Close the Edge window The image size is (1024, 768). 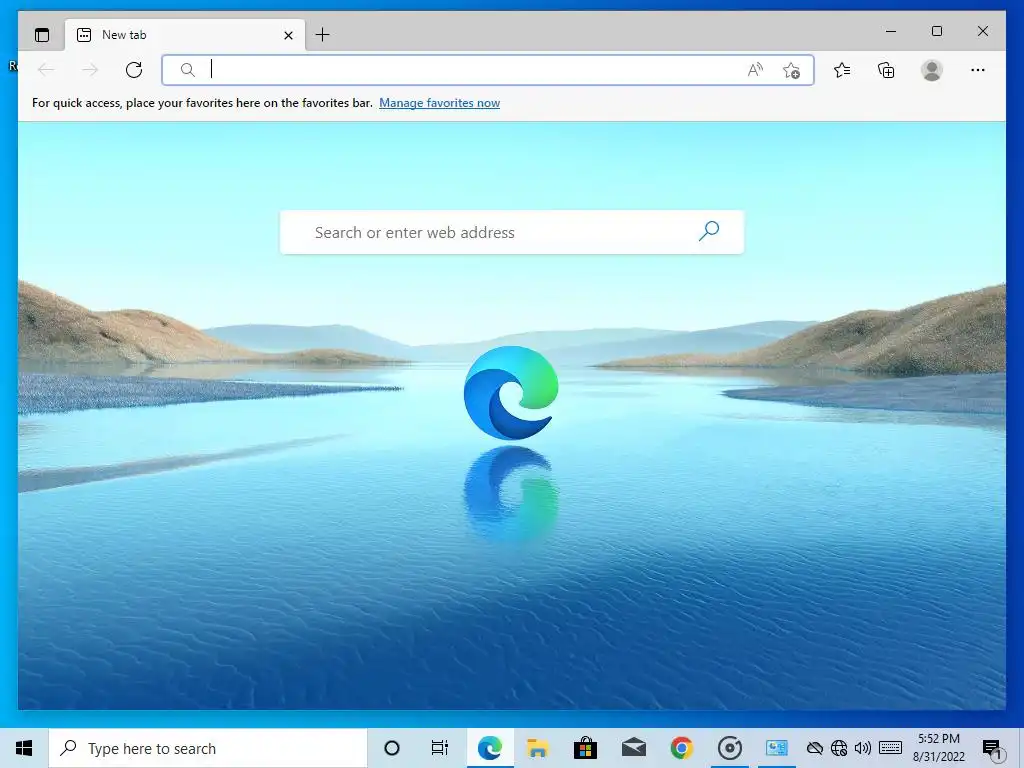pos(982,31)
